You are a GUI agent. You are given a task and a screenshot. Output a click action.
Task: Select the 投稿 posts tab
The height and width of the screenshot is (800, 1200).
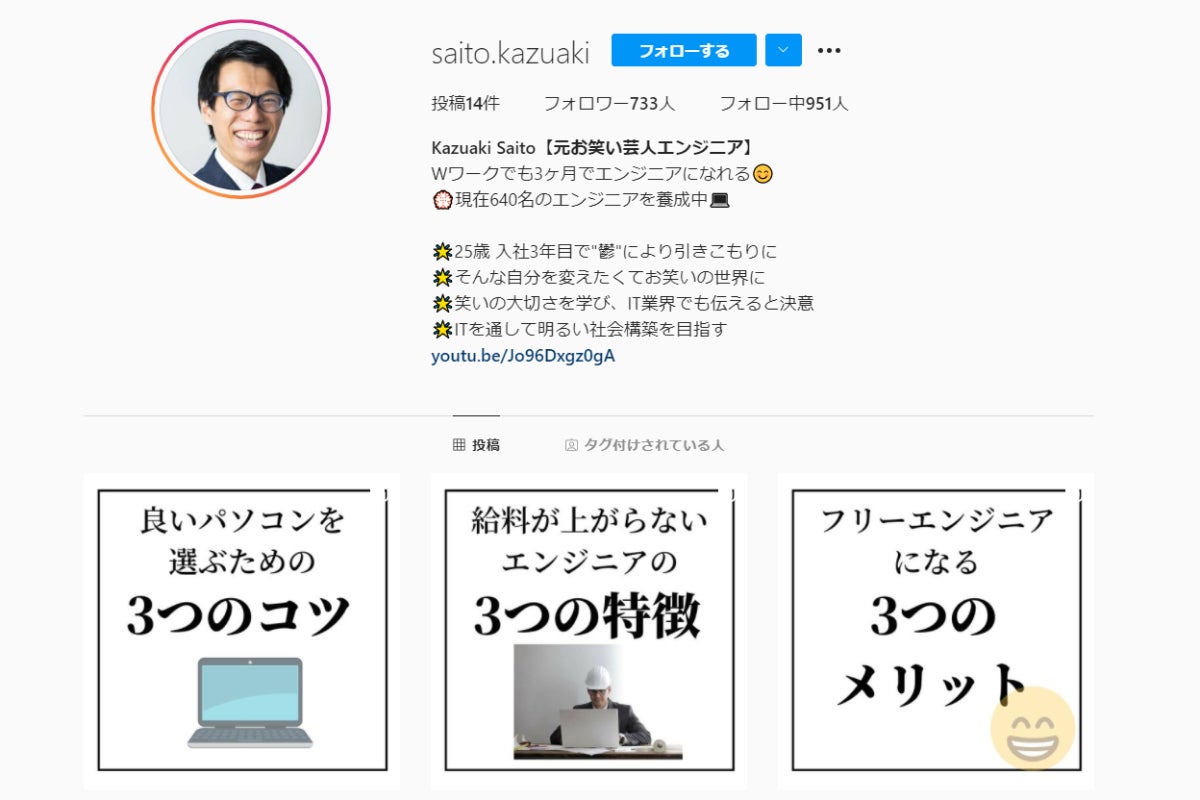[x=476, y=445]
